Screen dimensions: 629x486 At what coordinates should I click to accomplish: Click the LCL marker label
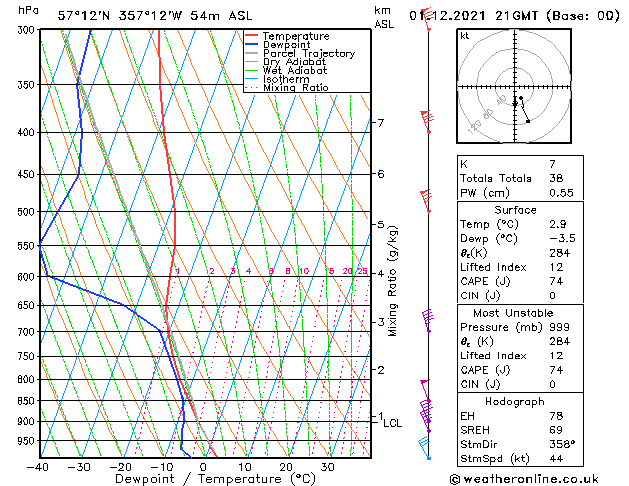pos(392,423)
